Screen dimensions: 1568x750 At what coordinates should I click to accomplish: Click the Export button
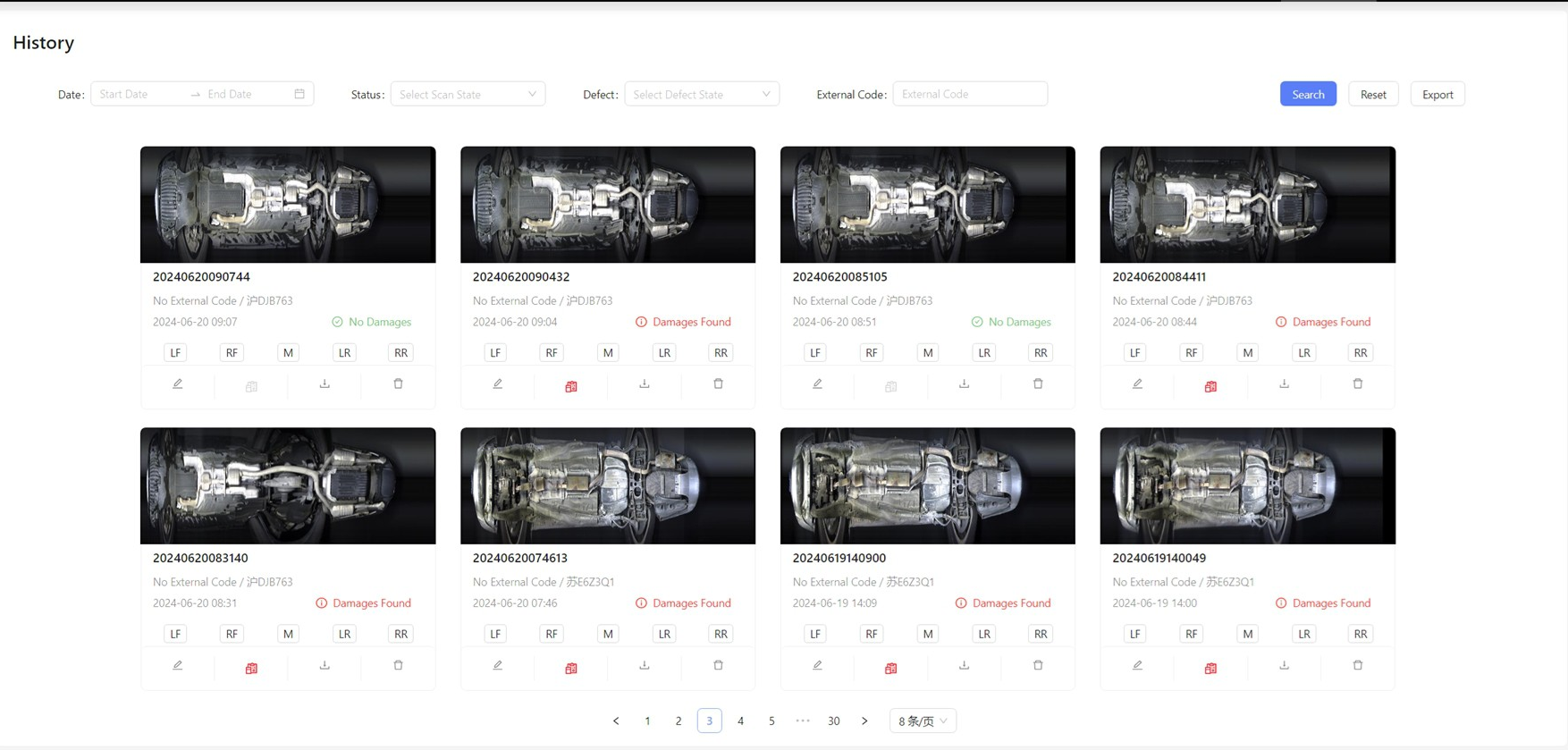pos(1437,94)
